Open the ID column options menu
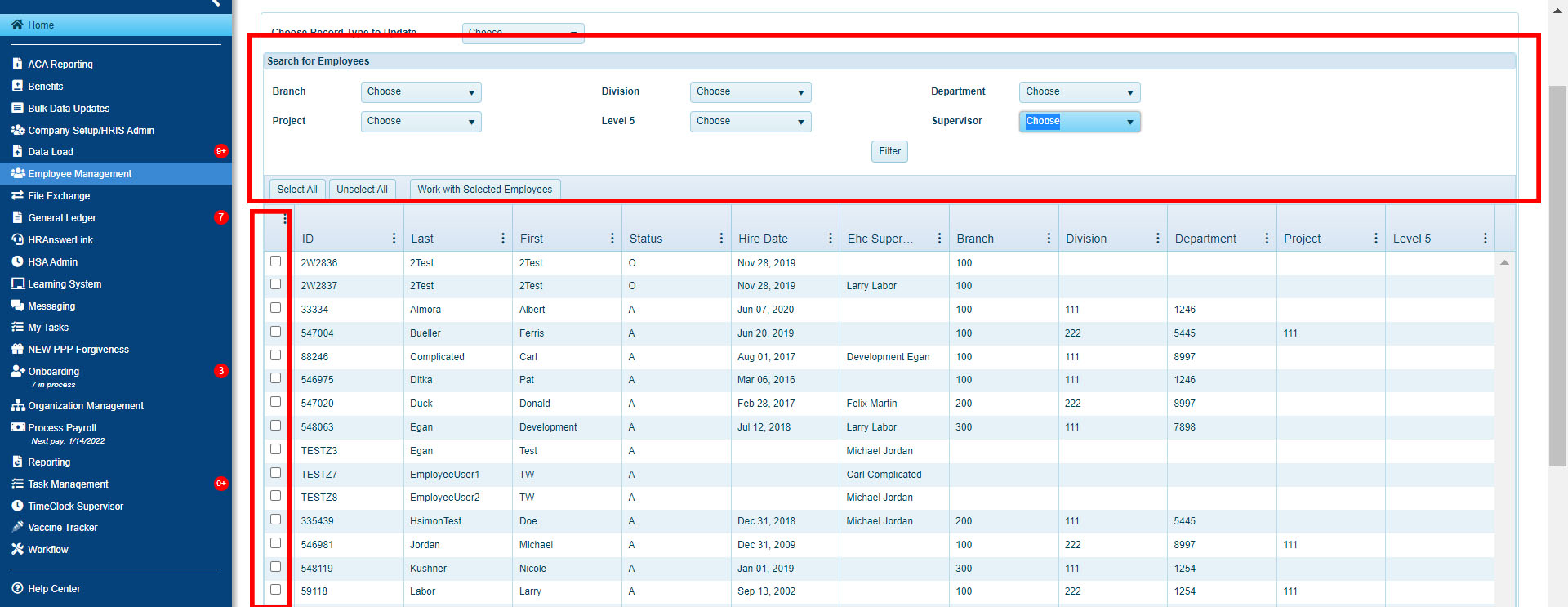Viewport: 1568px width, 607px height. point(394,239)
